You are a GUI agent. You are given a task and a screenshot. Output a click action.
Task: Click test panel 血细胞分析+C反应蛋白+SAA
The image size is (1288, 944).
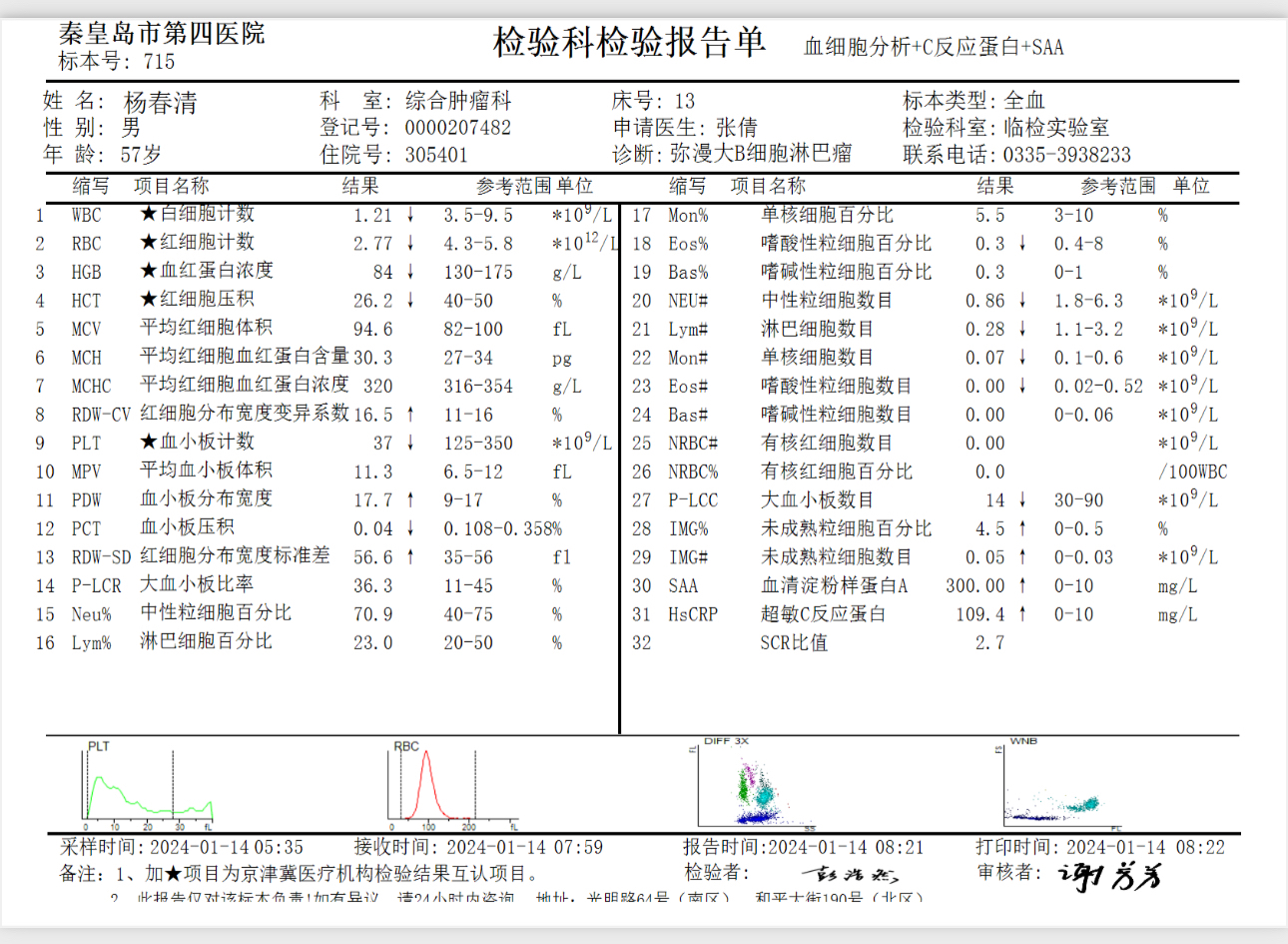click(x=934, y=47)
